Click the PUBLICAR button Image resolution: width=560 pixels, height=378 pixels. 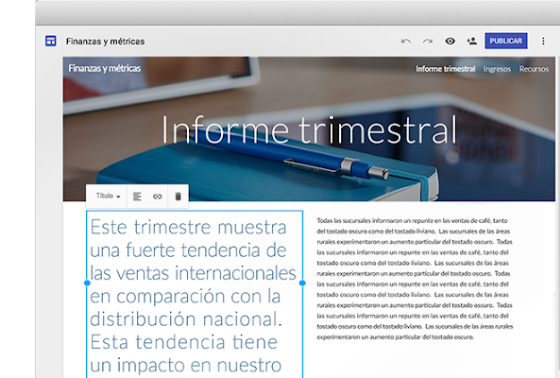(x=506, y=41)
